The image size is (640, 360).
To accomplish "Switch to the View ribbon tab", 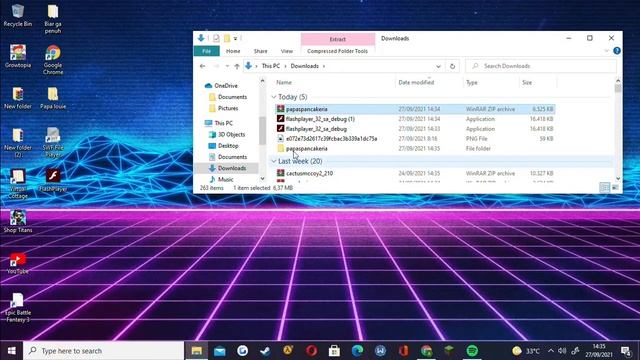I will tap(287, 51).
